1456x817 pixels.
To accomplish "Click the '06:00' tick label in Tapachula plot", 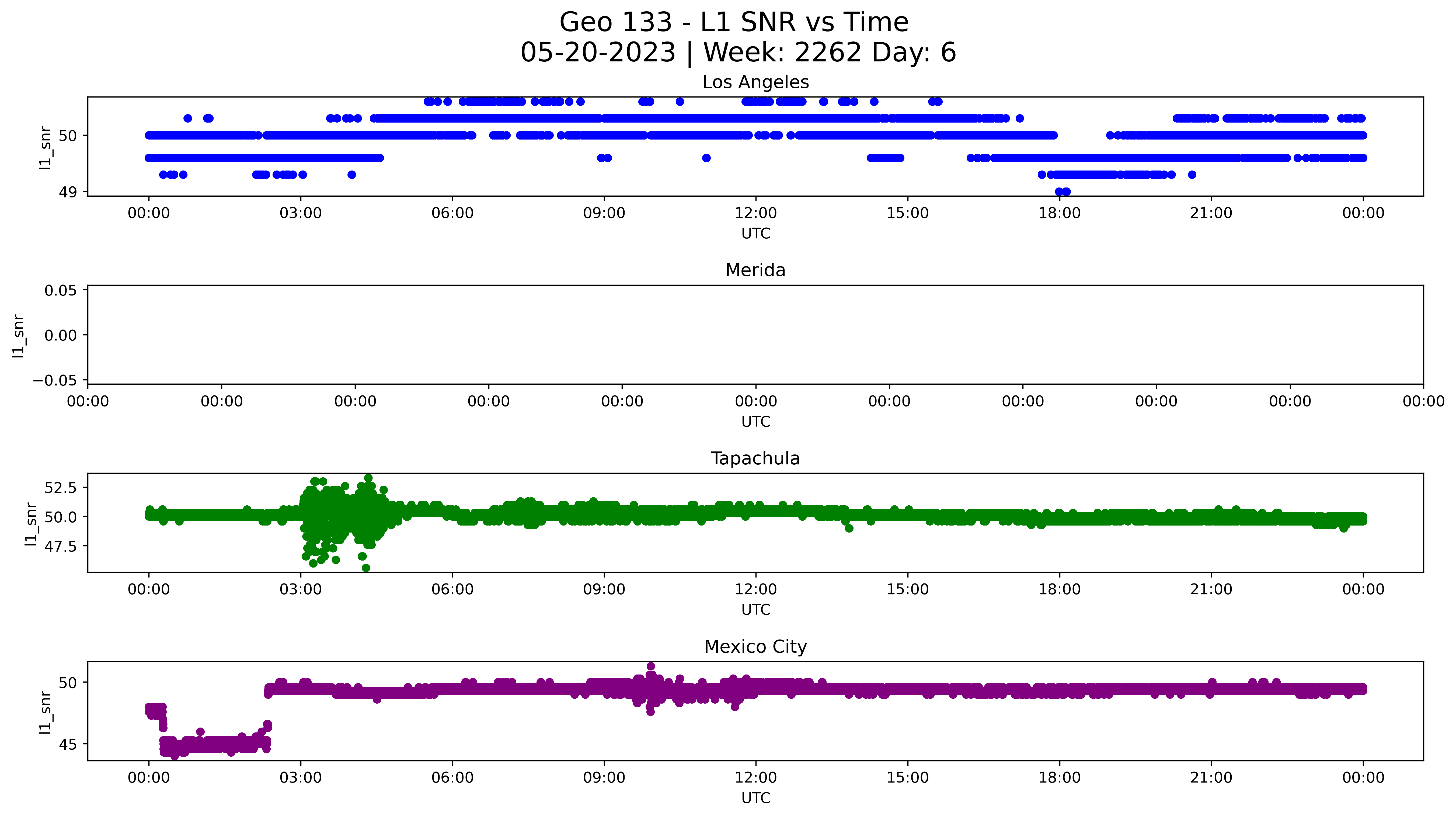I will click(452, 590).
